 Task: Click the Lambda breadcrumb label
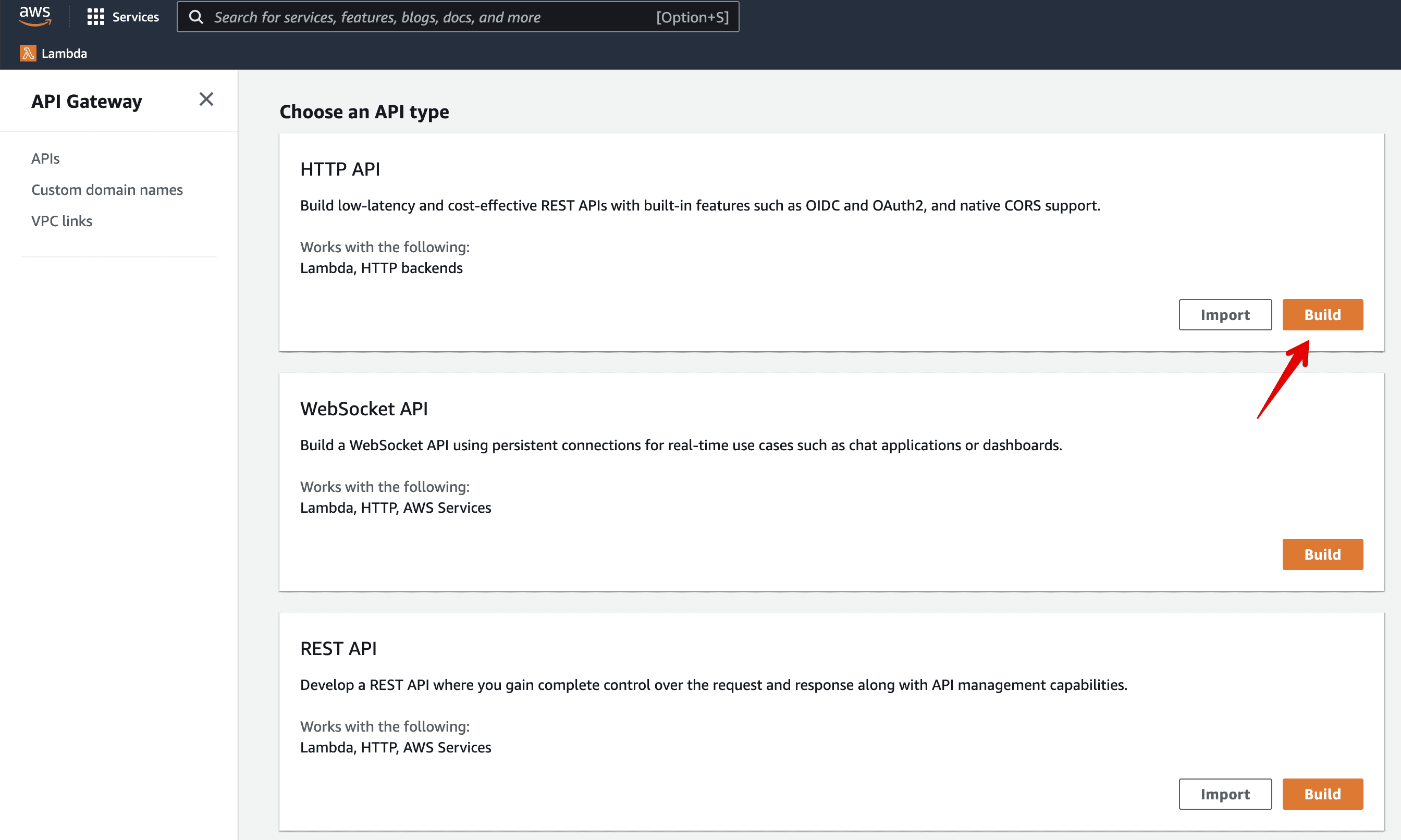point(64,53)
